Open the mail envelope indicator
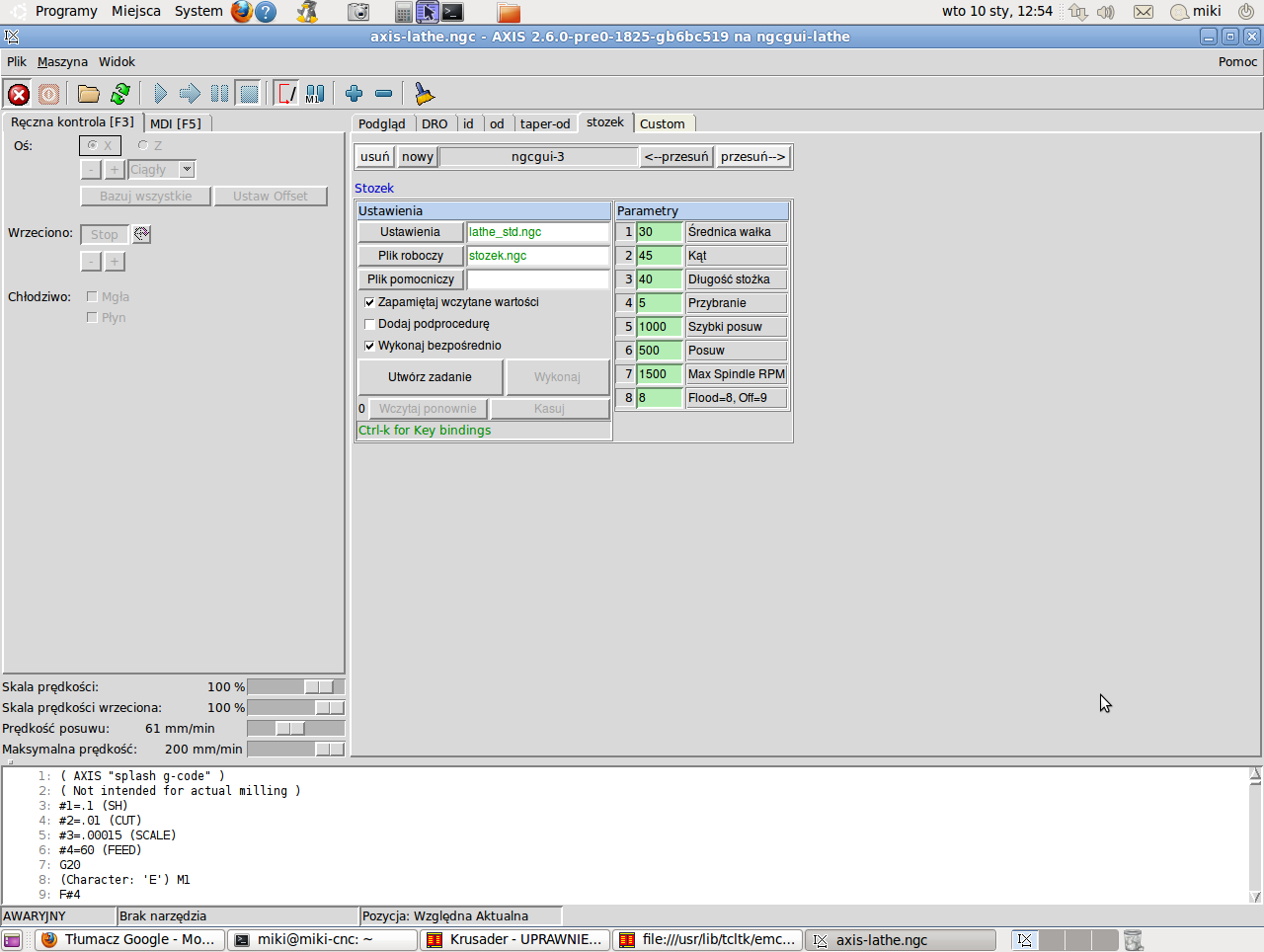The image size is (1264, 952). [1143, 12]
